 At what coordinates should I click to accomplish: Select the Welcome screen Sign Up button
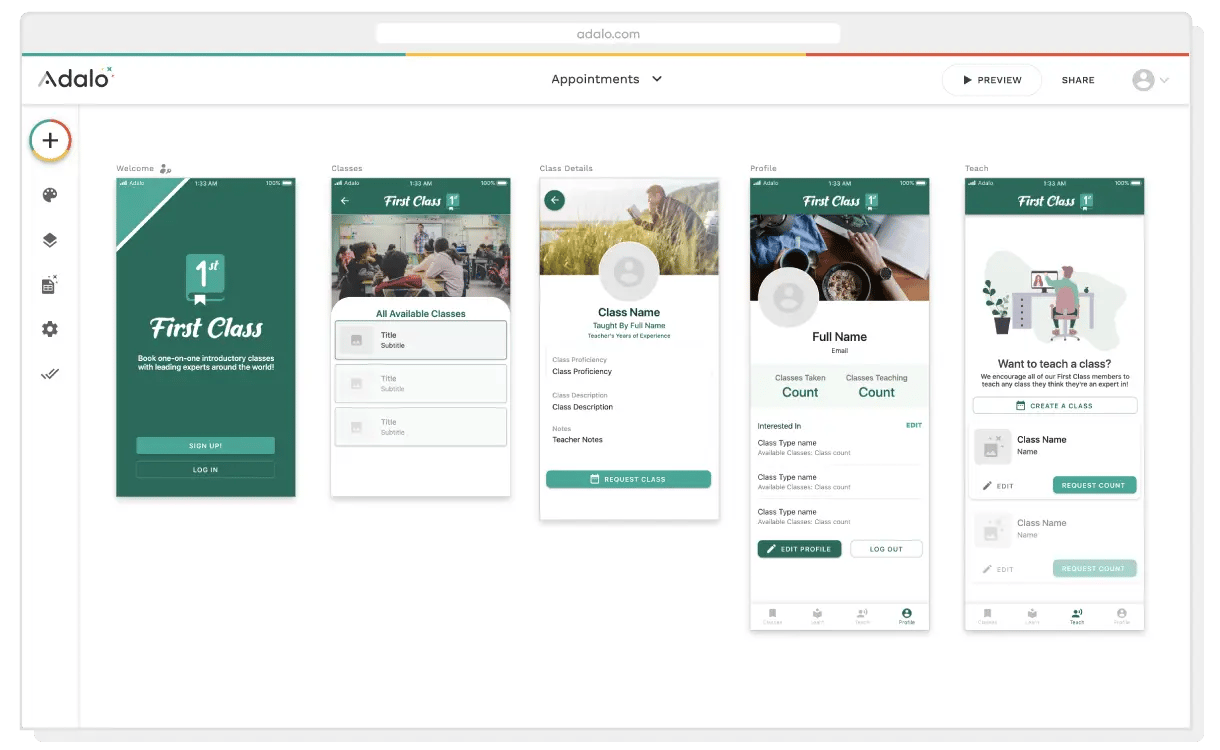tap(205, 446)
